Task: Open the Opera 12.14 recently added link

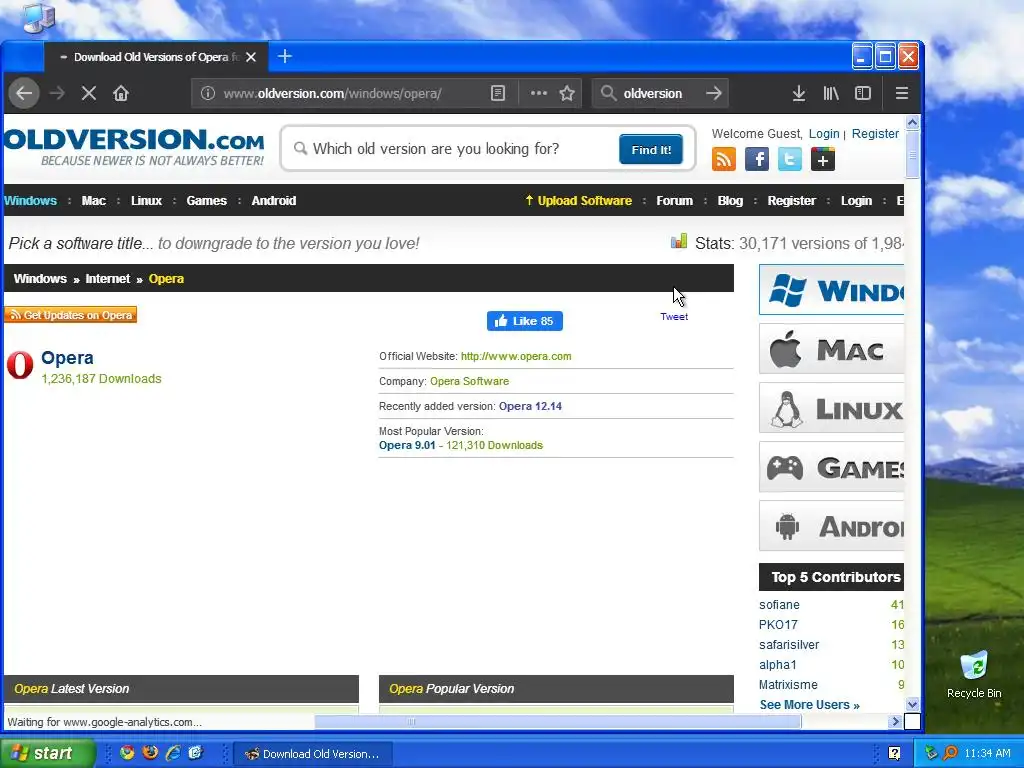Action: click(530, 406)
